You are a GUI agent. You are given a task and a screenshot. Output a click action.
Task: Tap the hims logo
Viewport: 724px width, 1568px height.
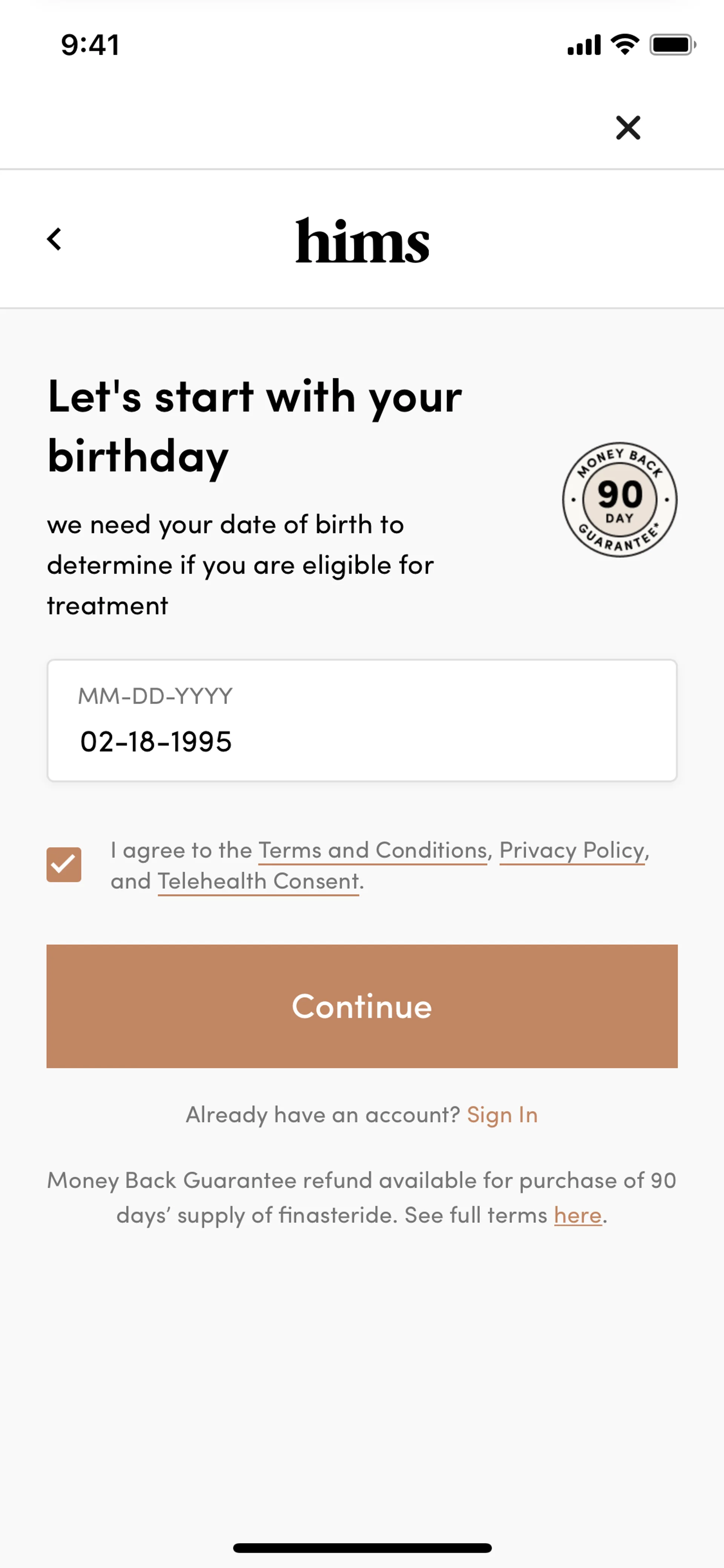click(362, 241)
